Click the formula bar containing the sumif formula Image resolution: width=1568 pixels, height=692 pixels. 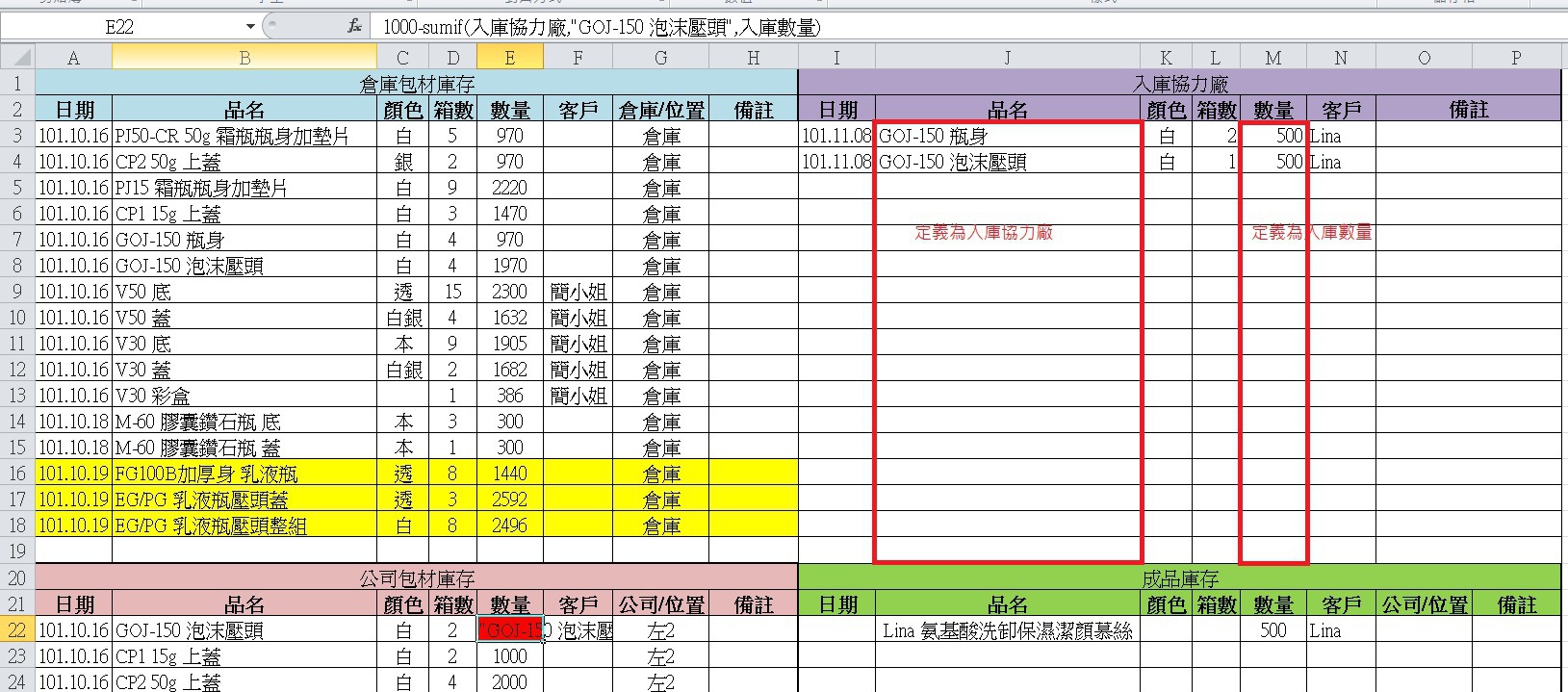(866, 27)
